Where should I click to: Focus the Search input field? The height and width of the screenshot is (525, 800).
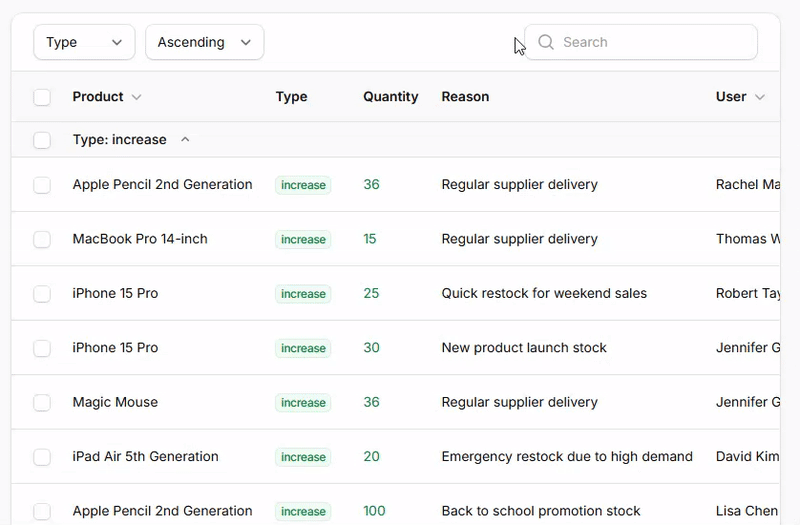point(641,42)
